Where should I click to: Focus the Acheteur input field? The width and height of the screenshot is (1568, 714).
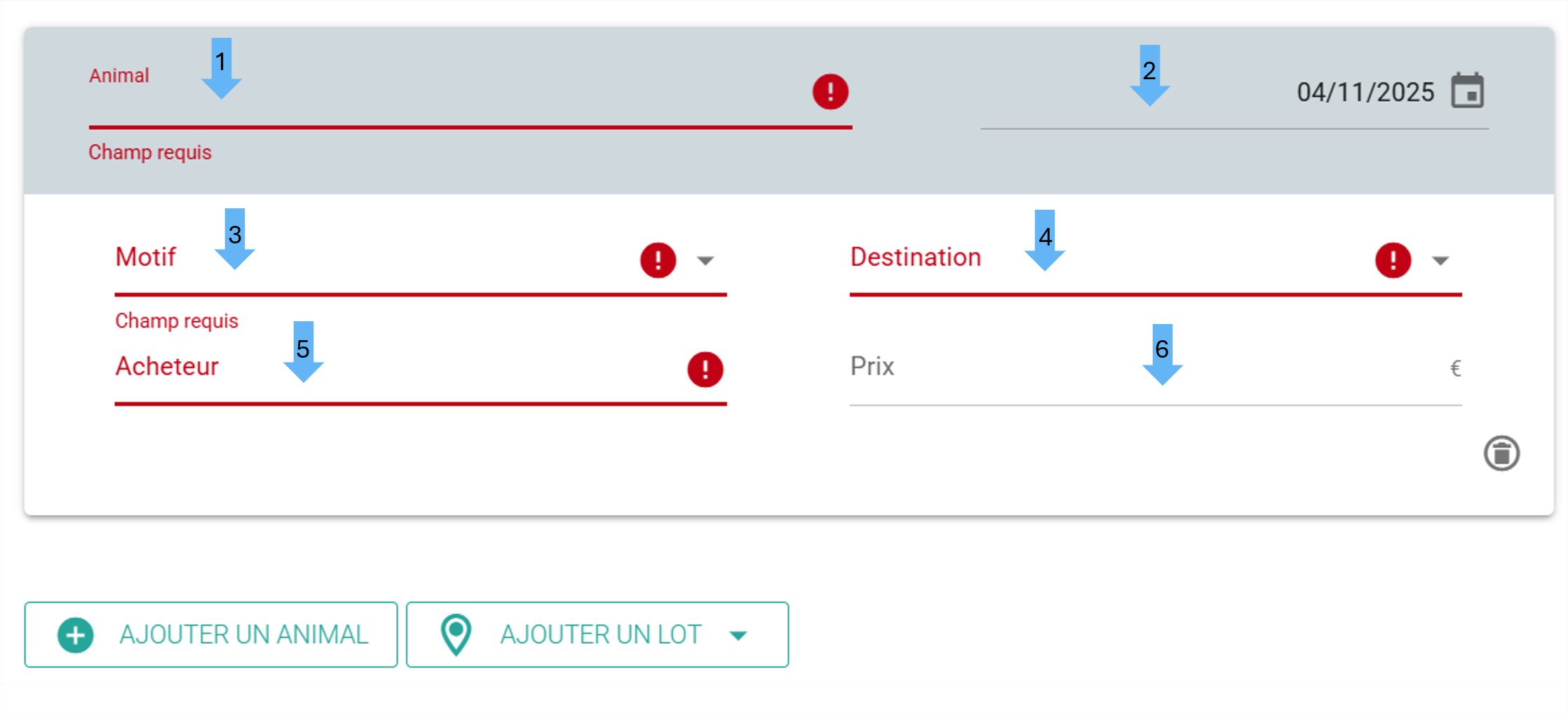[421, 370]
